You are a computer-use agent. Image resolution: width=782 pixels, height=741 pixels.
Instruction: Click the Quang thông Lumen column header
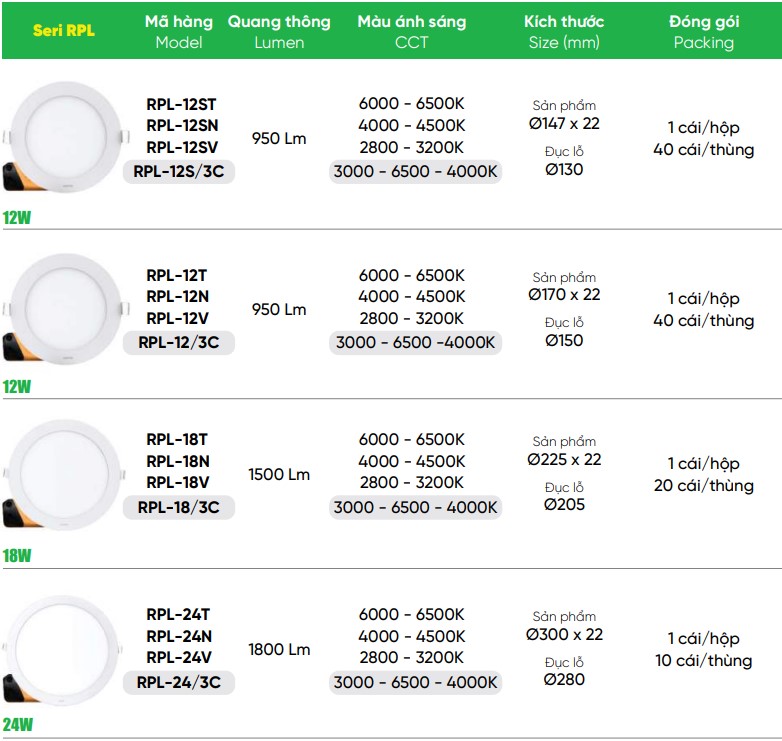(x=279, y=31)
